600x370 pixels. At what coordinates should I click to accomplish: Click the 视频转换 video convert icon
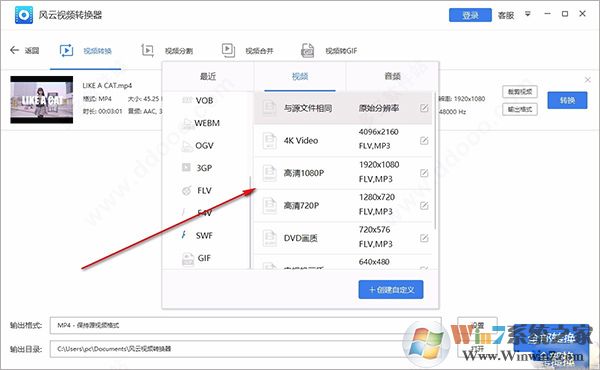[66, 51]
